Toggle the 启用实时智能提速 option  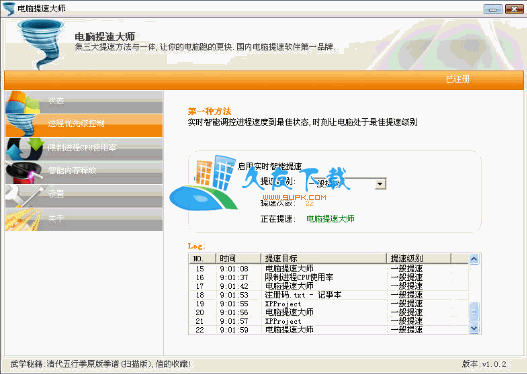point(270,166)
